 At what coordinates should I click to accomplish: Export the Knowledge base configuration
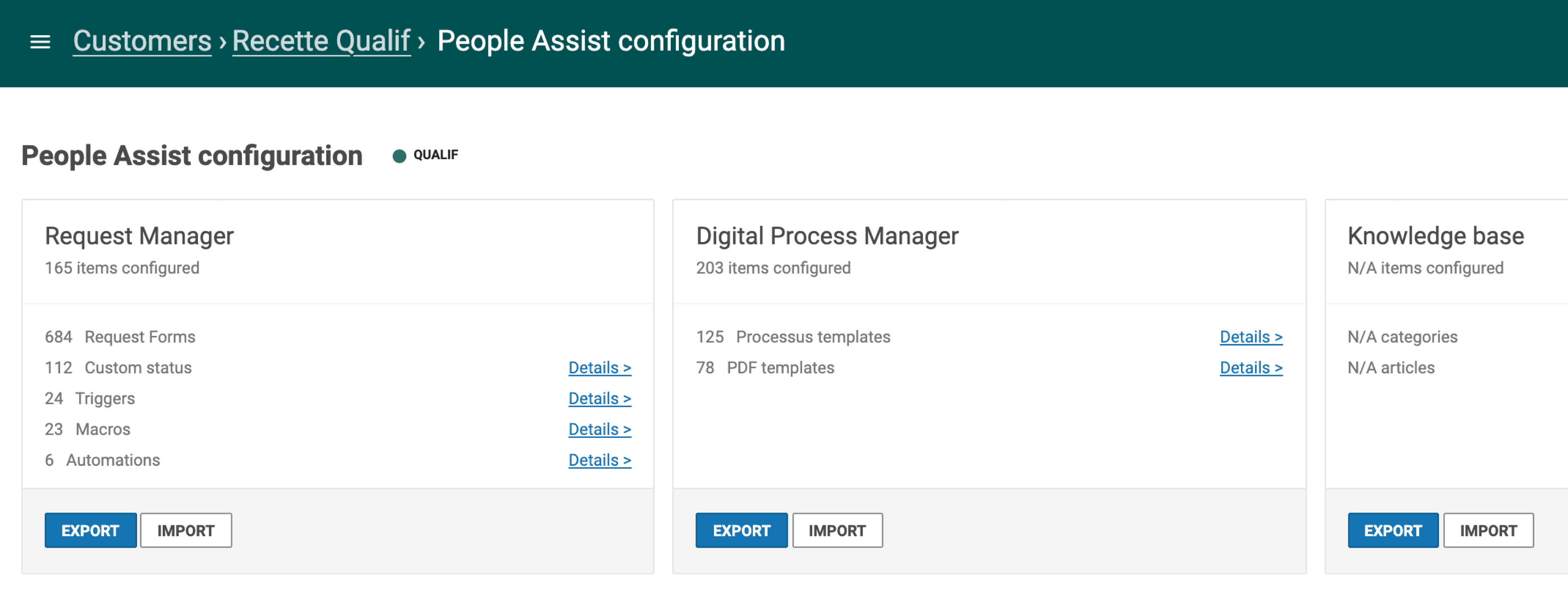(1392, 530)
